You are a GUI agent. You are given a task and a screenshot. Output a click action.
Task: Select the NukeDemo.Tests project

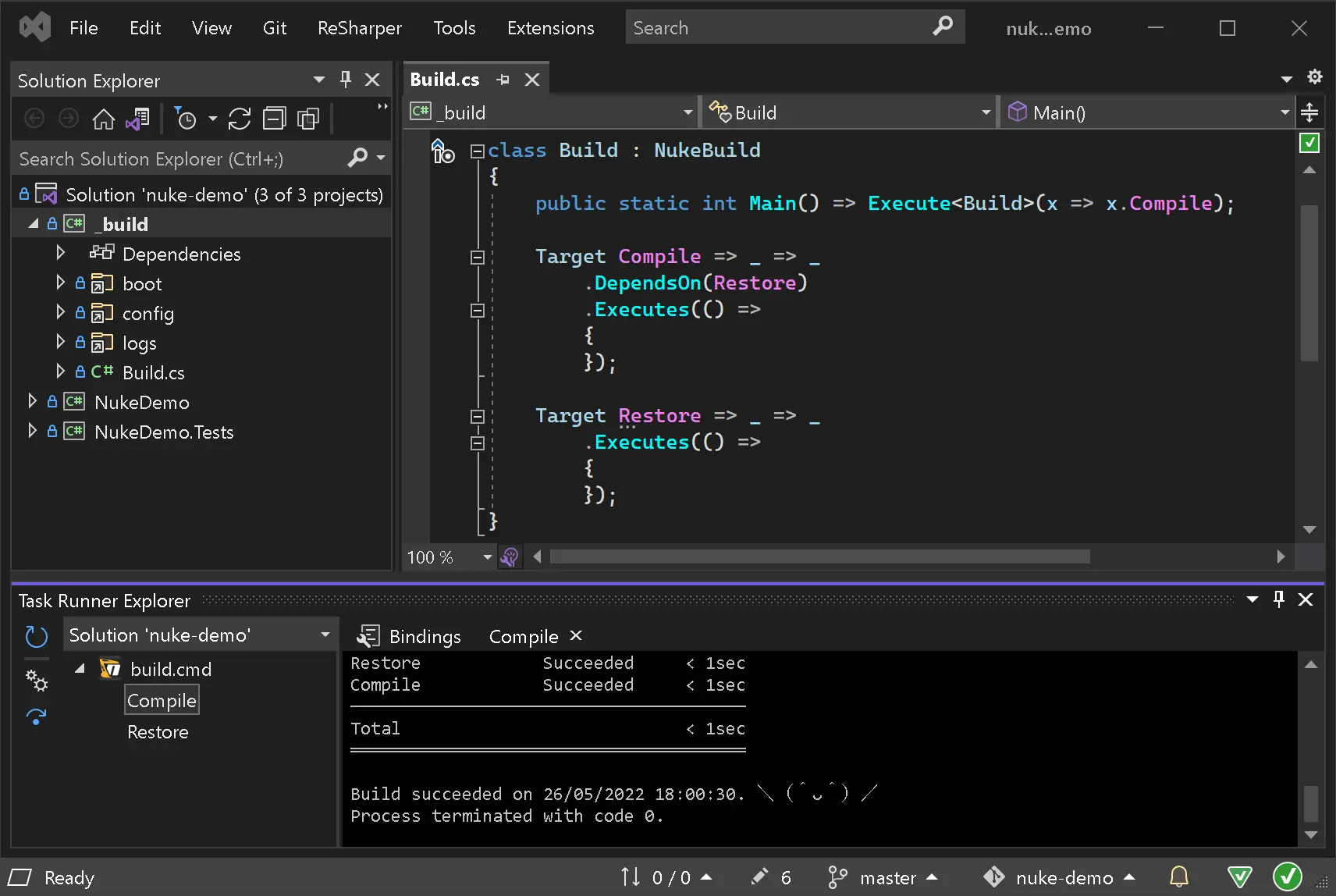164,432
